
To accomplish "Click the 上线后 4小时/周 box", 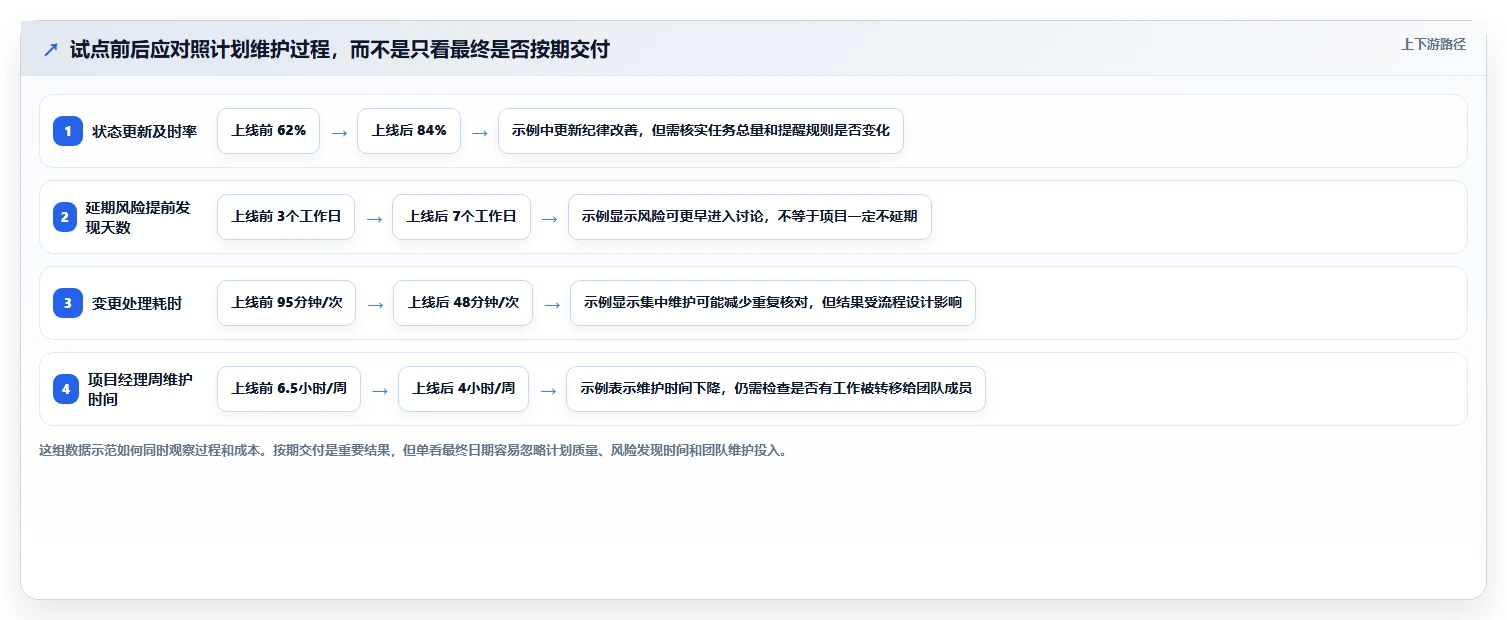I will click(x=464, y=389).
